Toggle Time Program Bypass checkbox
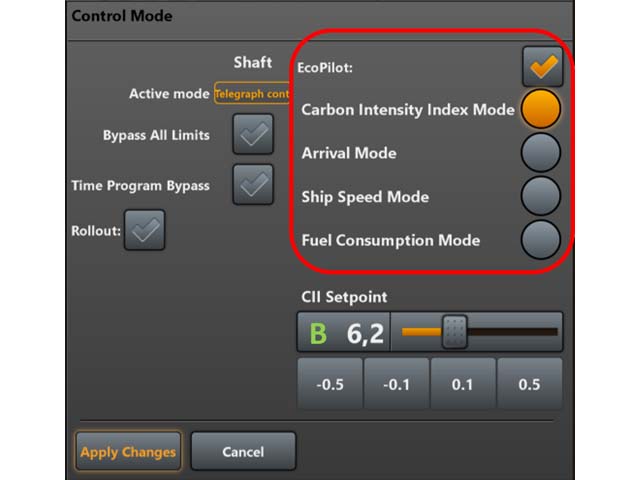The width and height of the screenshot is (640, 480). [x=253, y=184]
